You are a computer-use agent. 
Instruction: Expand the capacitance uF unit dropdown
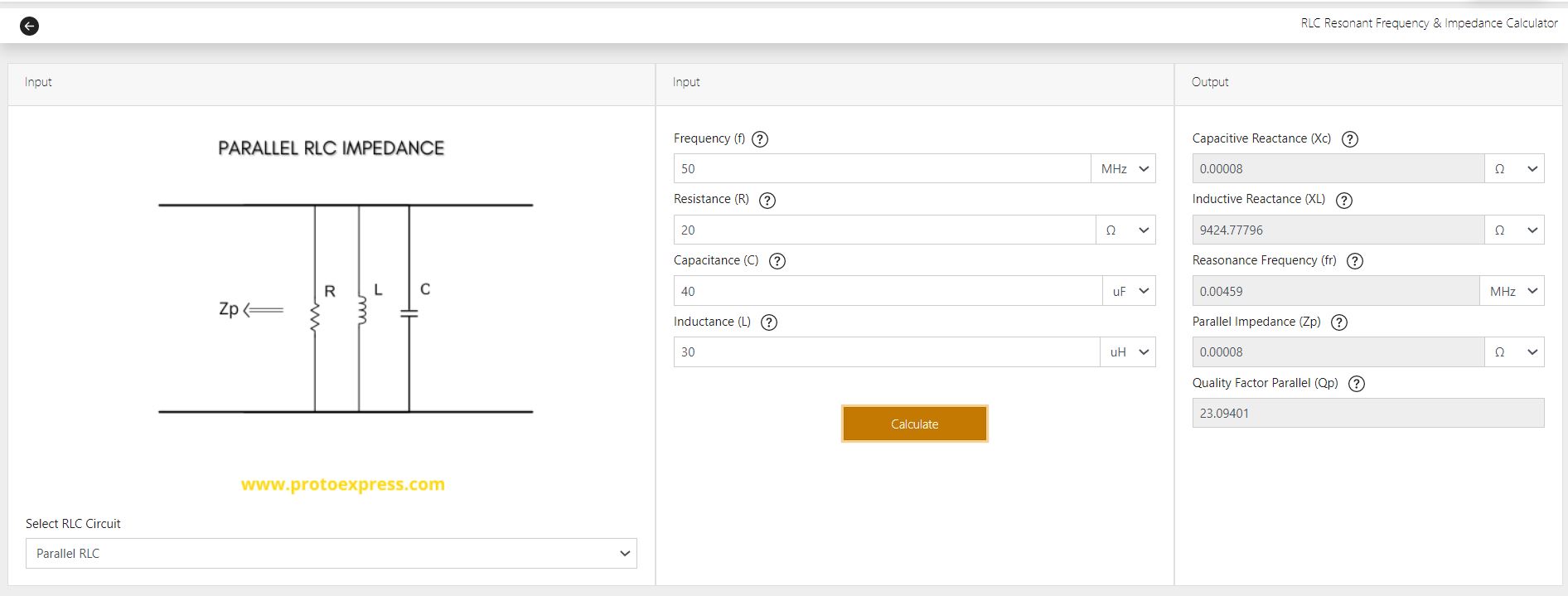coord(1129,292)
